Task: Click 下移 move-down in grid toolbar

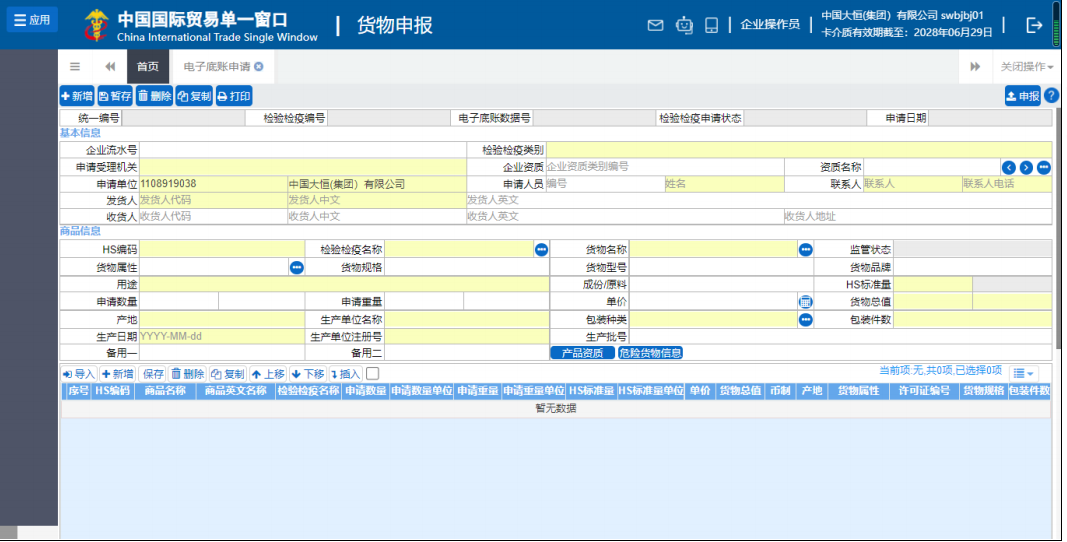Action: (x=308, y=374)
